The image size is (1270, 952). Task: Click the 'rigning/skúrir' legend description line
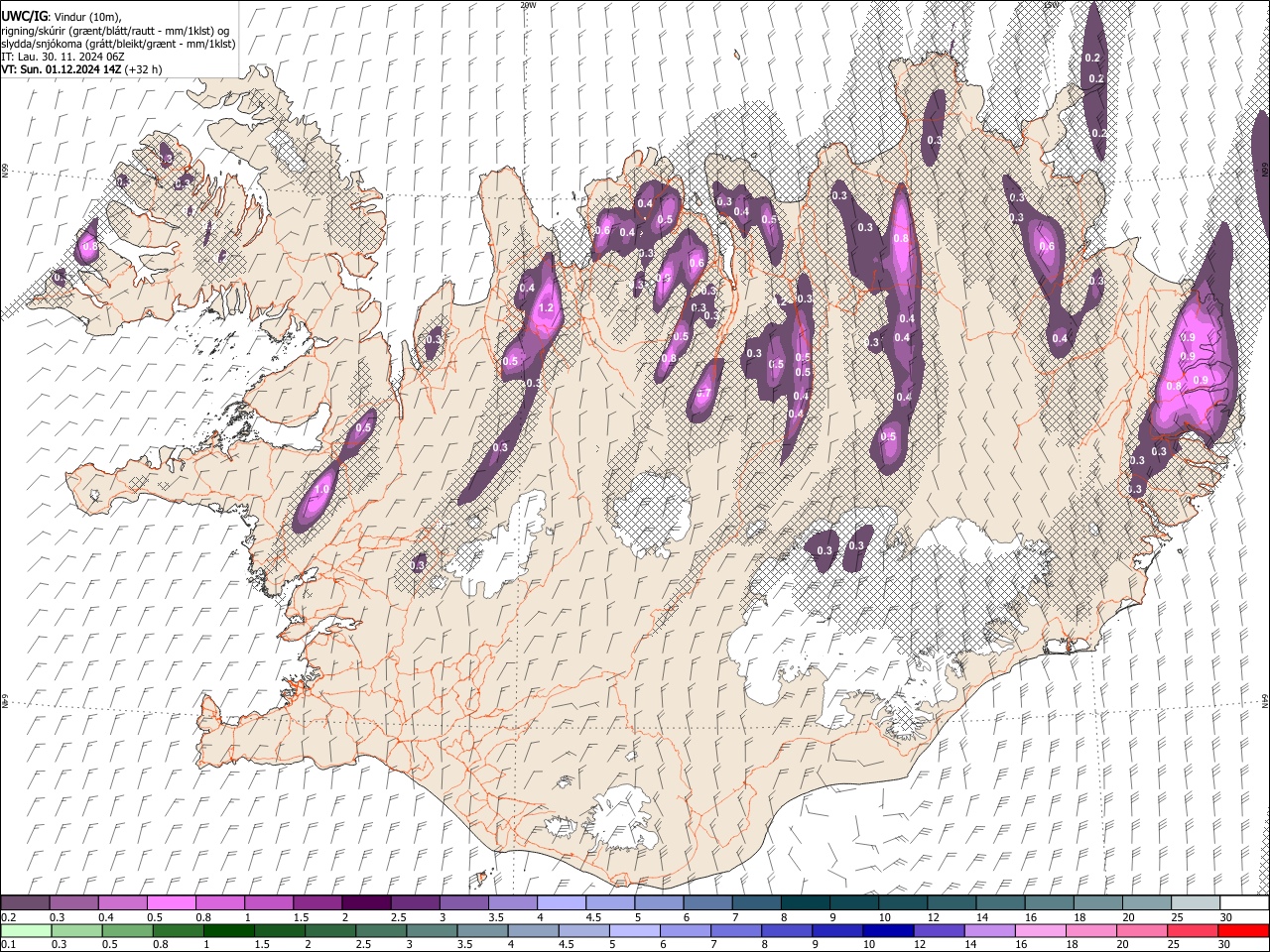pos(114,31)
